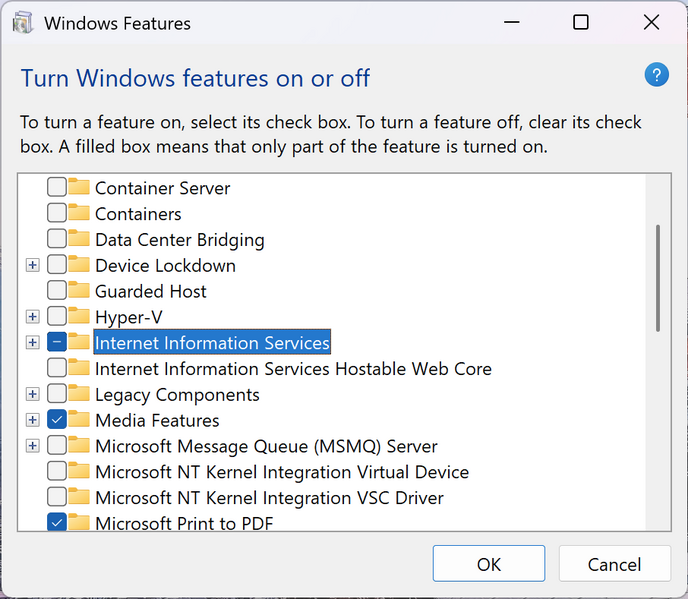The image size is (688, 599).
Task: Click the Internet Information Services folder icon
Action: tap(79, 342)
